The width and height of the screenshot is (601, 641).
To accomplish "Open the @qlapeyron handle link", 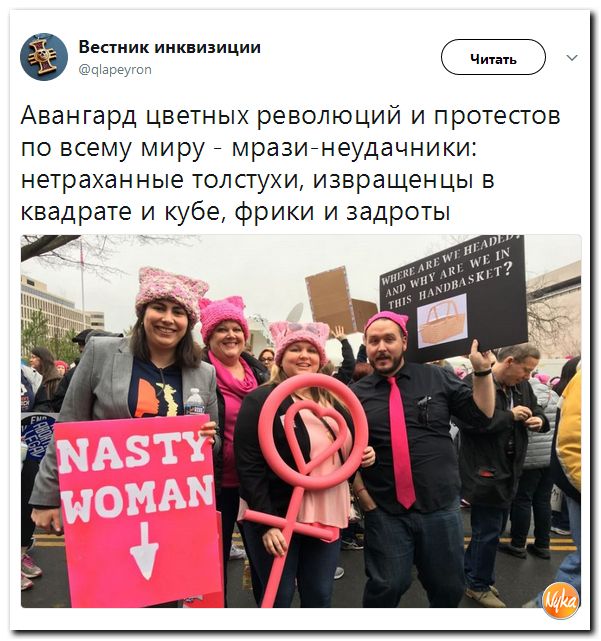I will [x=115, y=70].
